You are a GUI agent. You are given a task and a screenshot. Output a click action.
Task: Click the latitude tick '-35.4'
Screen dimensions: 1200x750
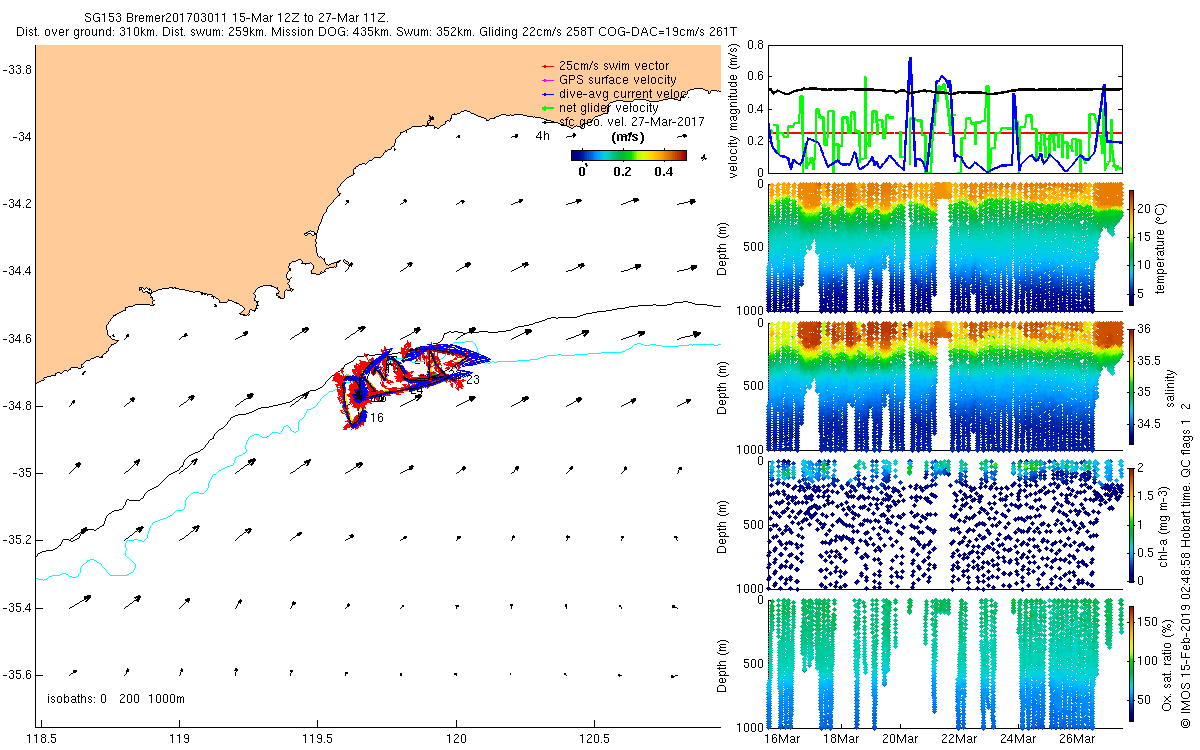coord(17,608)
